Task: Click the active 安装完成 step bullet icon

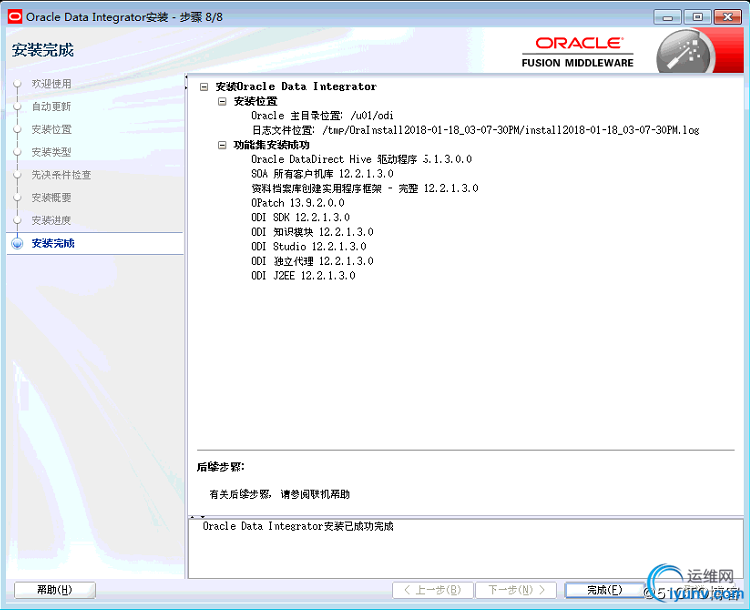Action: 17,244
